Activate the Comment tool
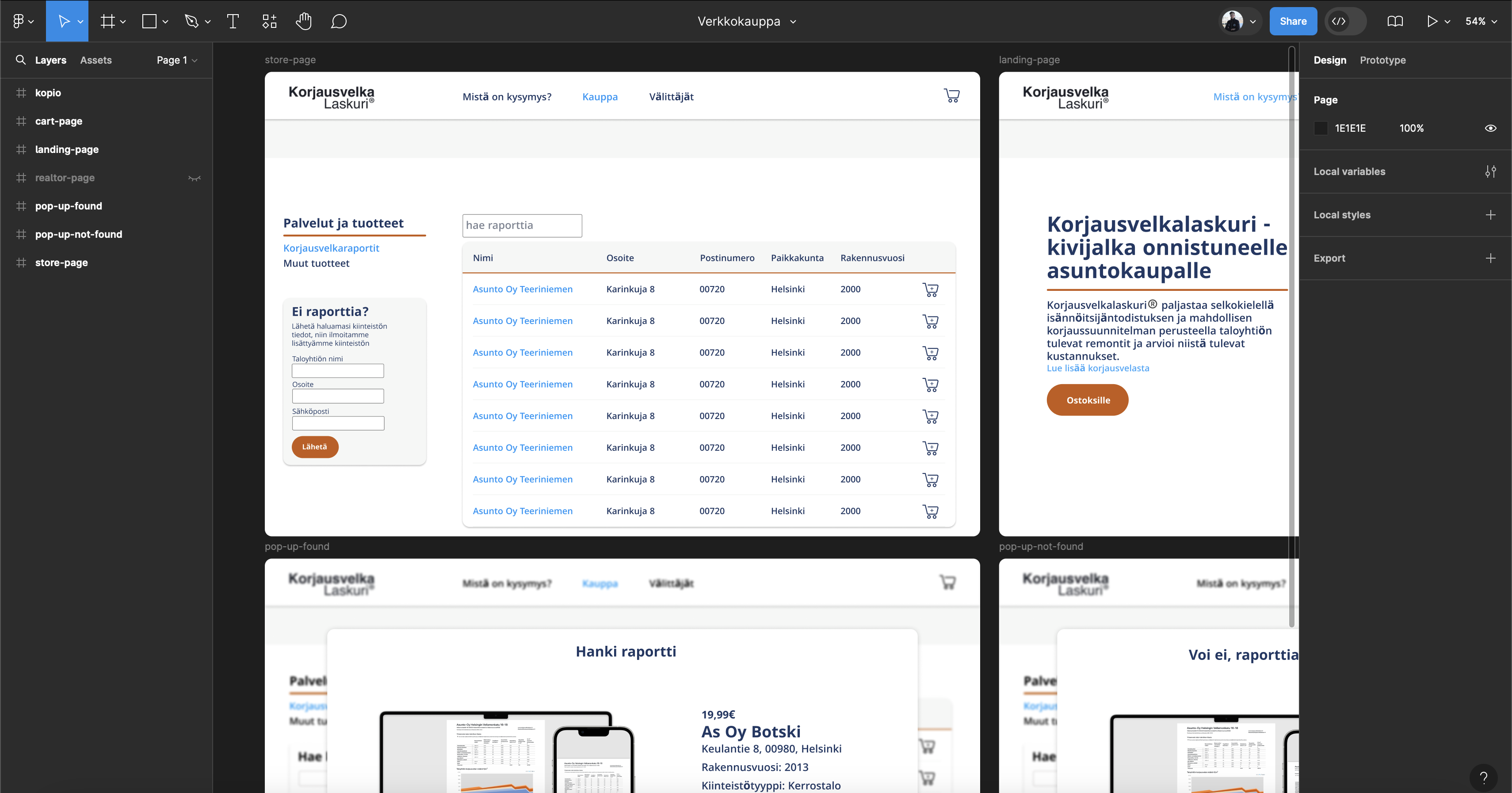This screenshot has height=793, width=1512. pos(339,21)
